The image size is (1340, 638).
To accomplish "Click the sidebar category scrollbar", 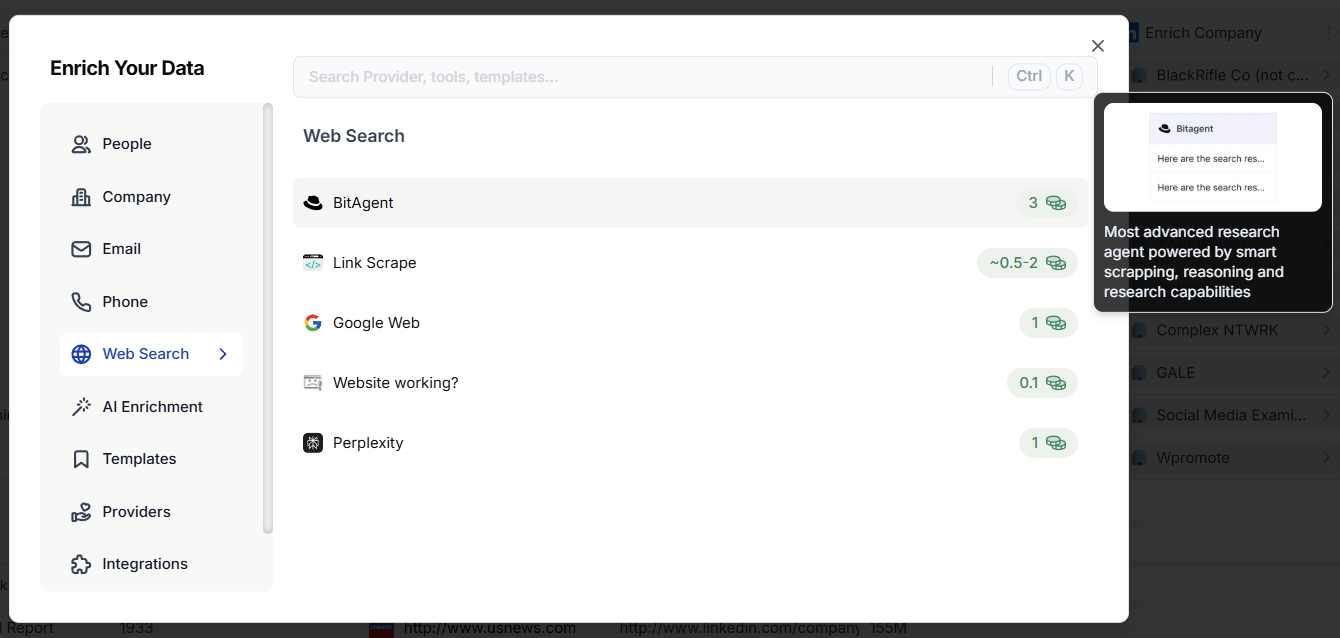I will pos(267,318).
